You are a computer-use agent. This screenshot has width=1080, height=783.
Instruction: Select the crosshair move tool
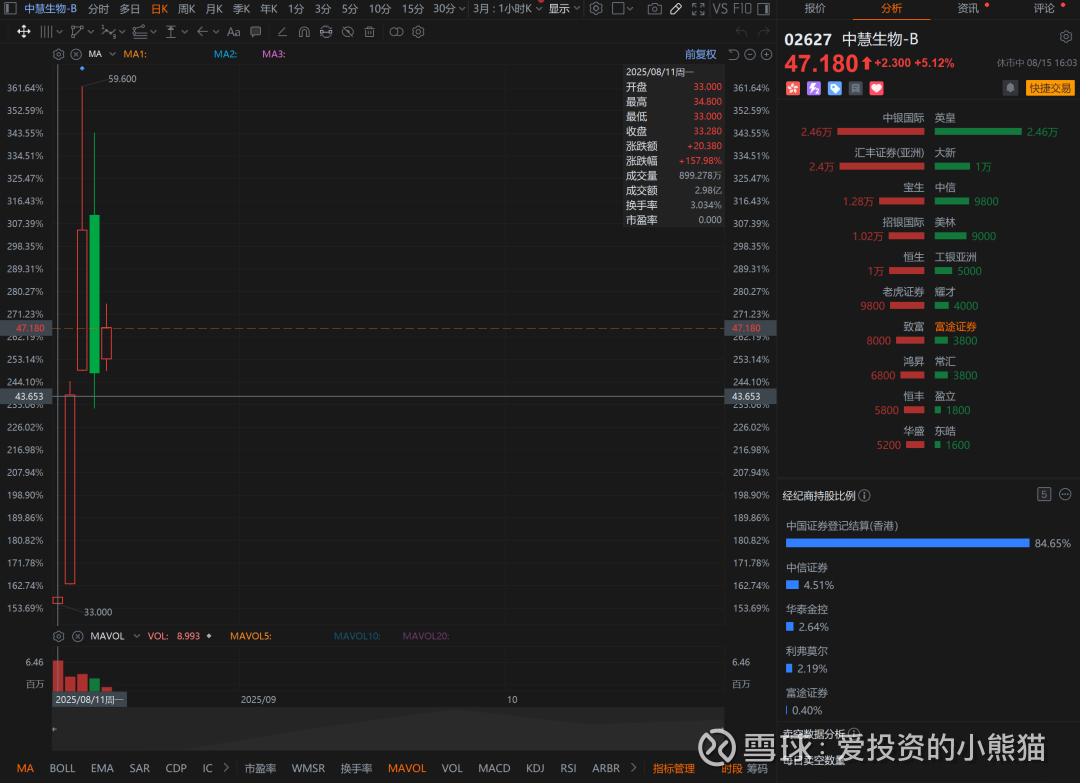pyautogui.click(x=23, y=32)
